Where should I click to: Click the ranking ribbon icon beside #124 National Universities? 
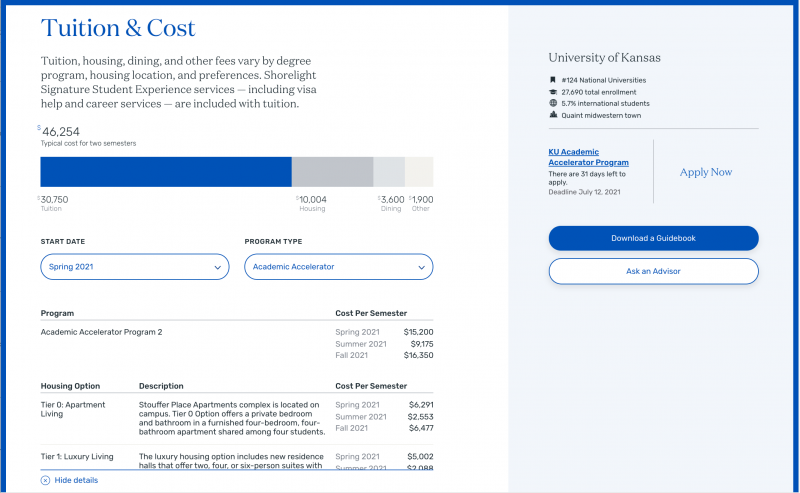point(552,80)
